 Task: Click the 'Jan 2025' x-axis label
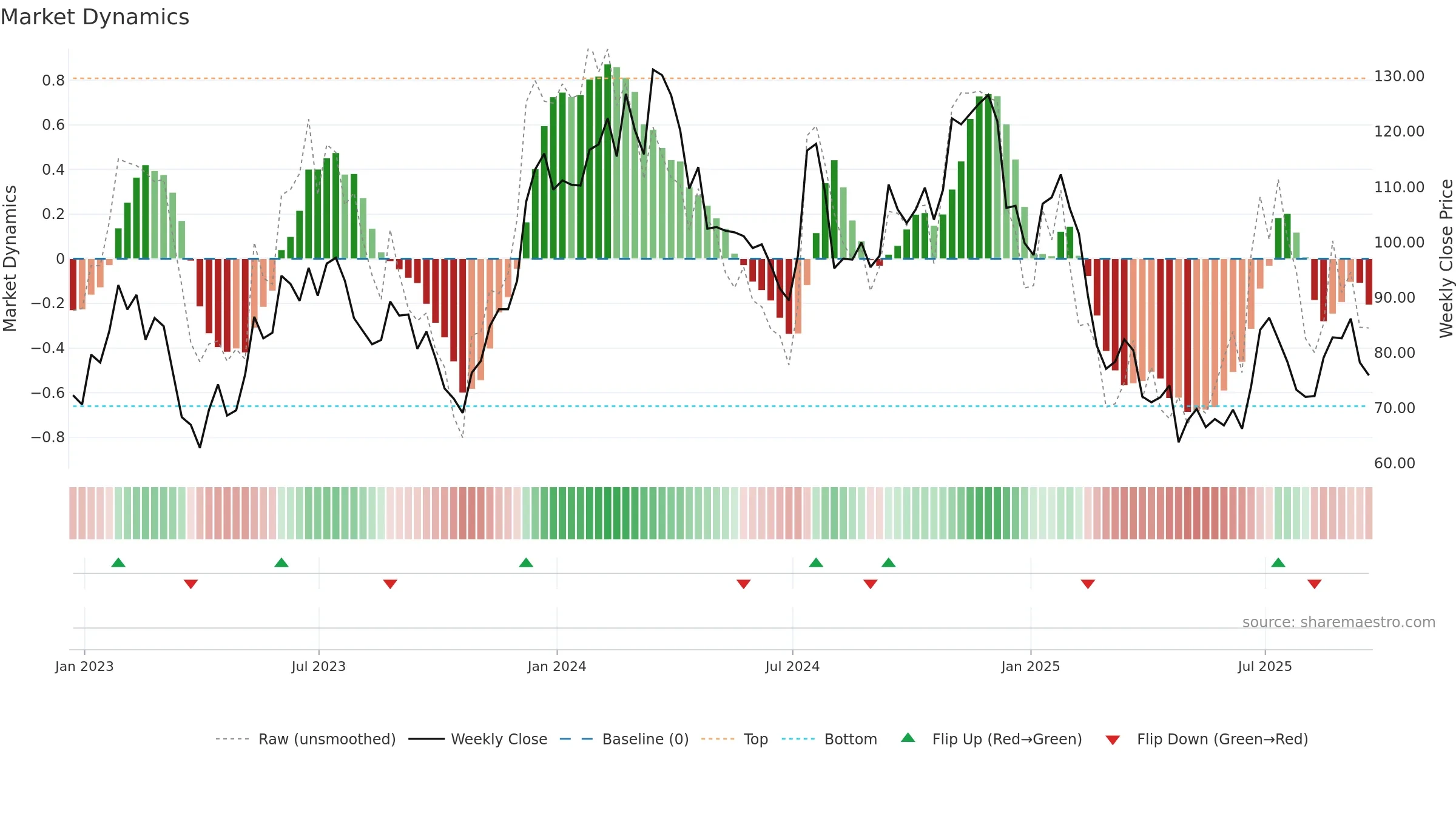tap(1031, 667)
